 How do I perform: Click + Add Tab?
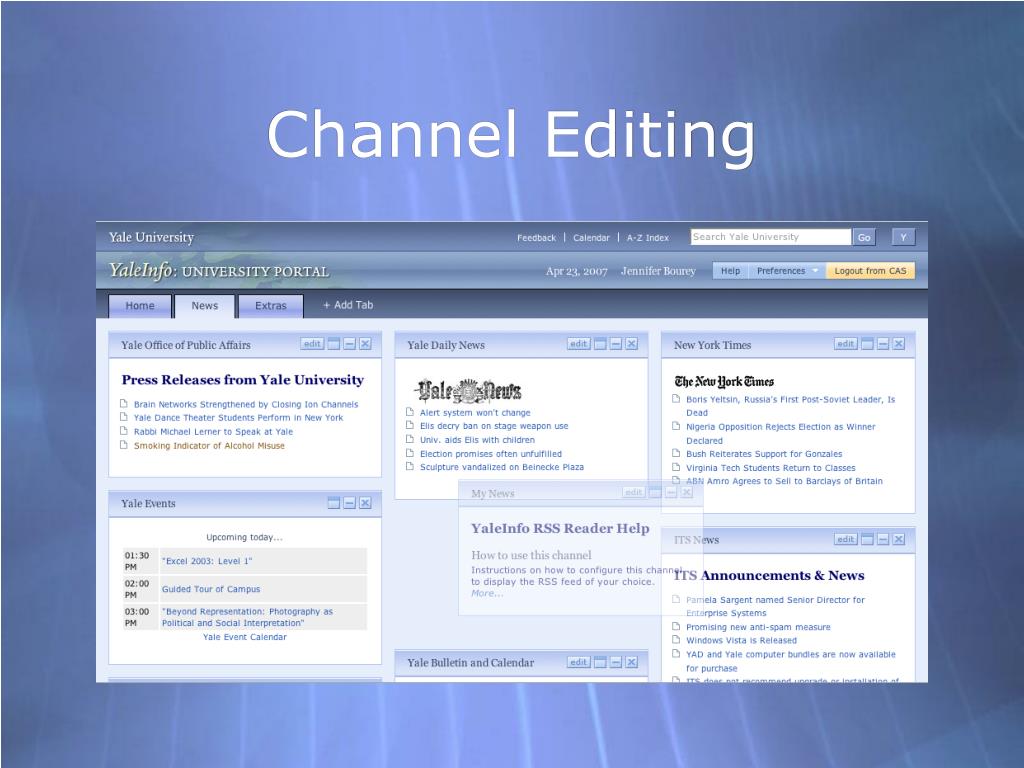pyautogui.click(x=348, y=305)
